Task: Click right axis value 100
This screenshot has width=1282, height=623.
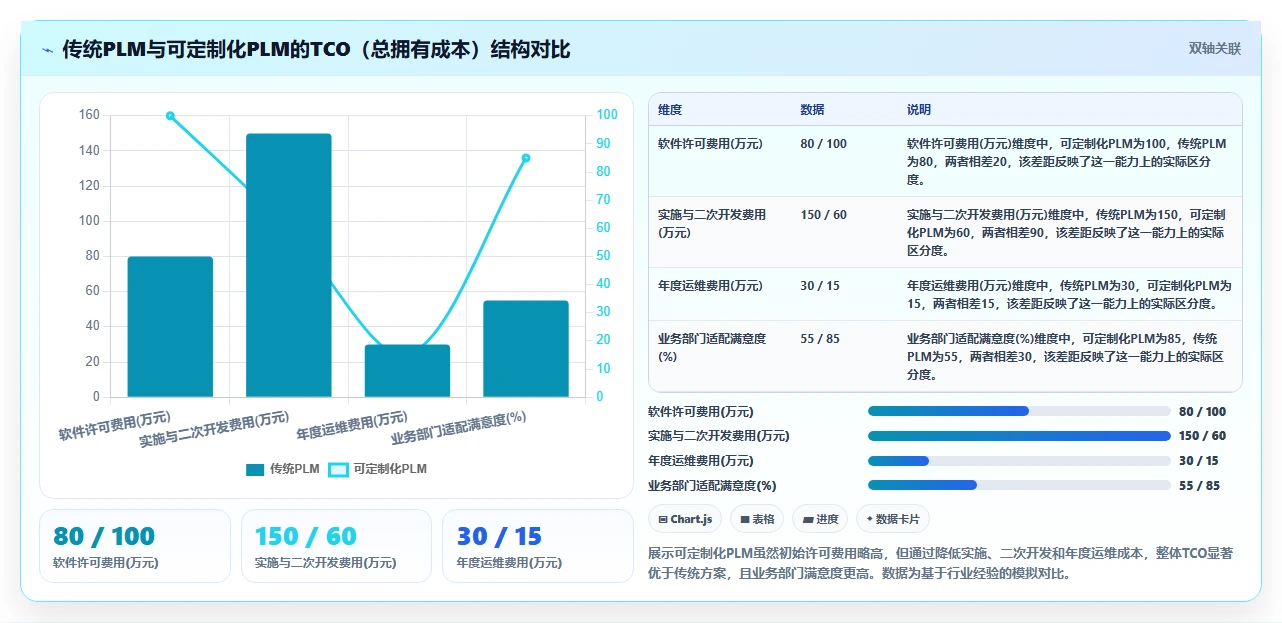Action: click(607, 115)
